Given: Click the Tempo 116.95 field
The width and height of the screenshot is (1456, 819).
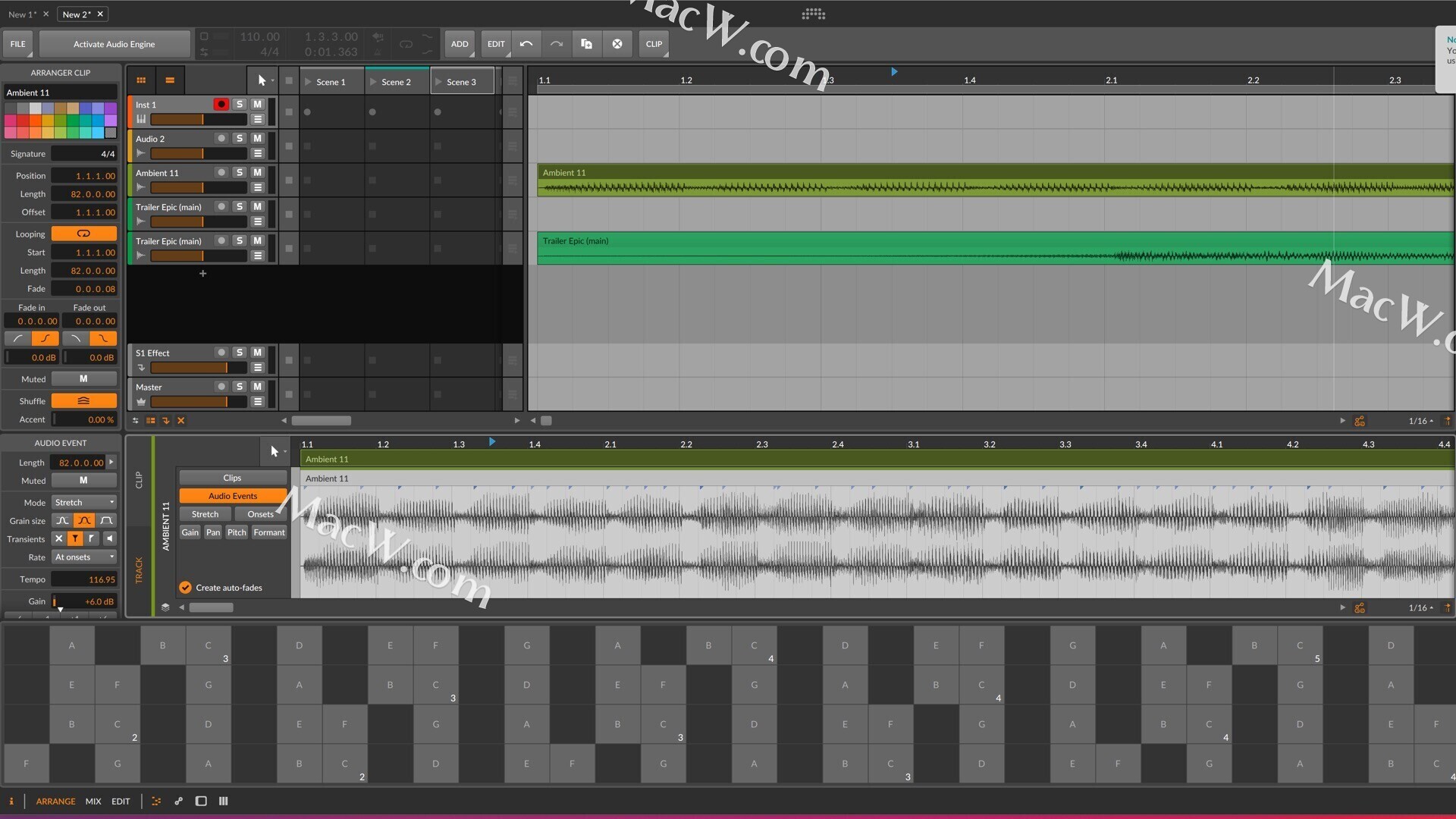Looking at the screenshot, I should coord(83,579).
